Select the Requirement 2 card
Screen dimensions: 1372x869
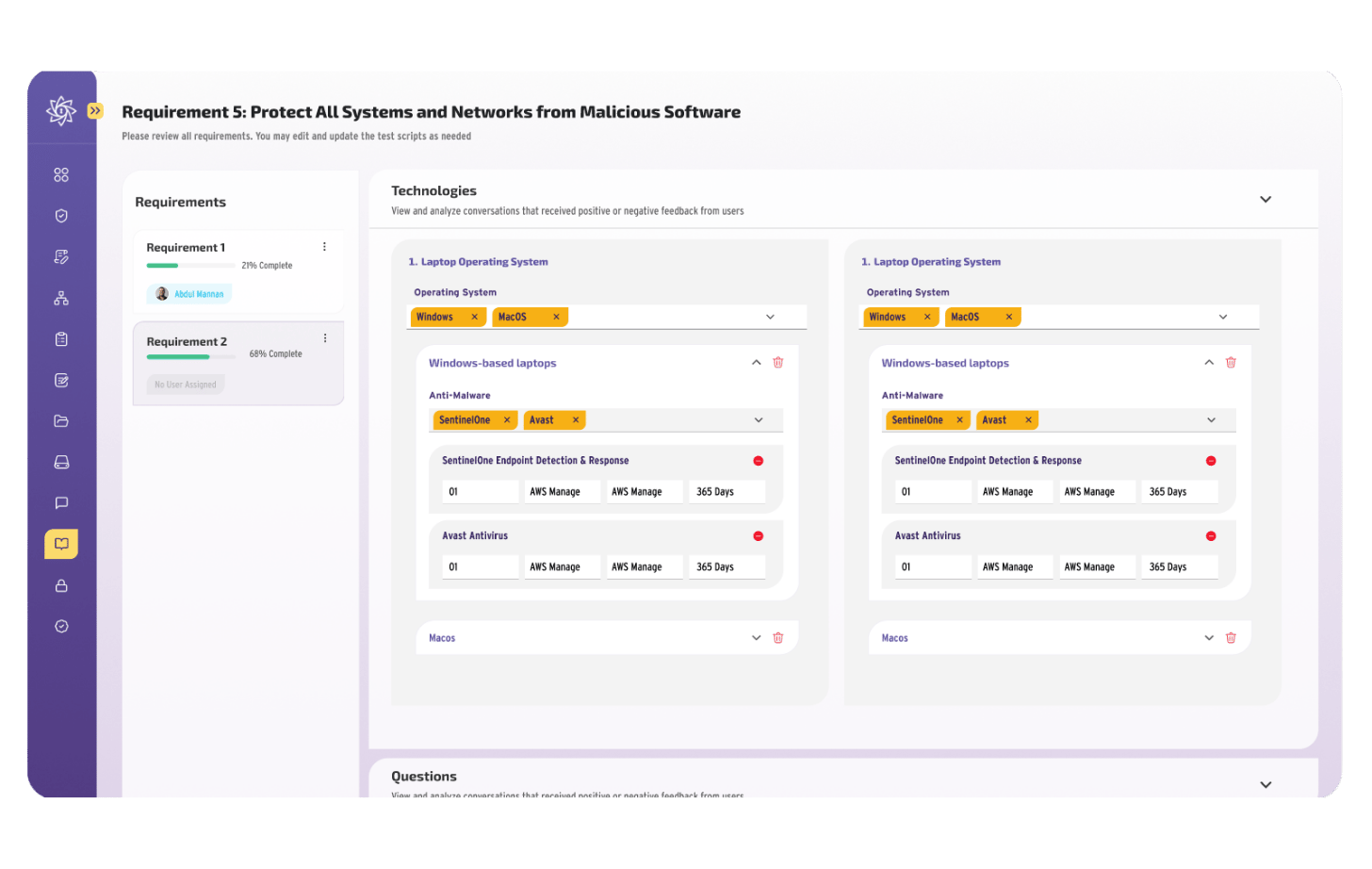click(238, 364)
